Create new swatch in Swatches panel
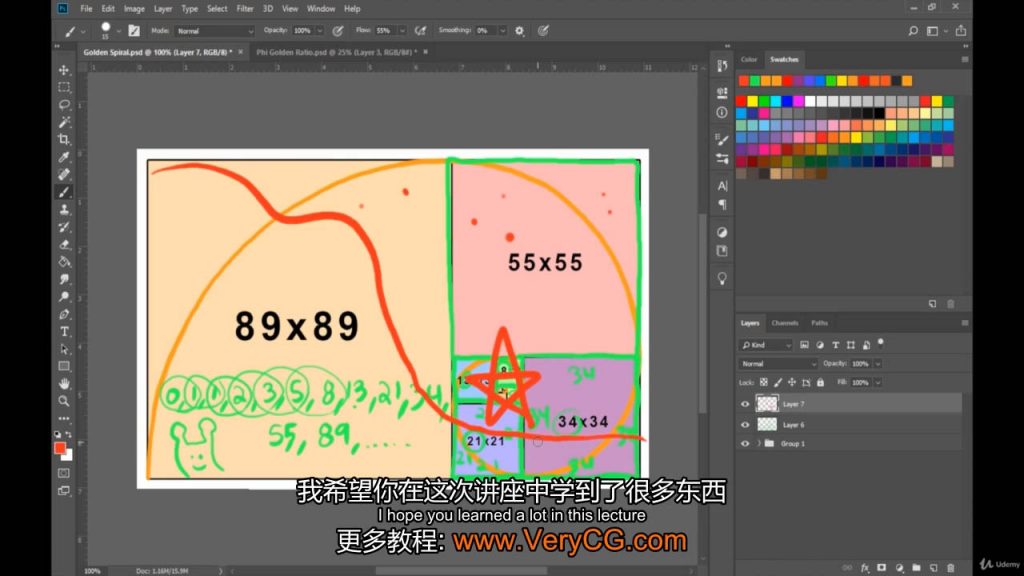1024x576 pixels. pos(933,304)
